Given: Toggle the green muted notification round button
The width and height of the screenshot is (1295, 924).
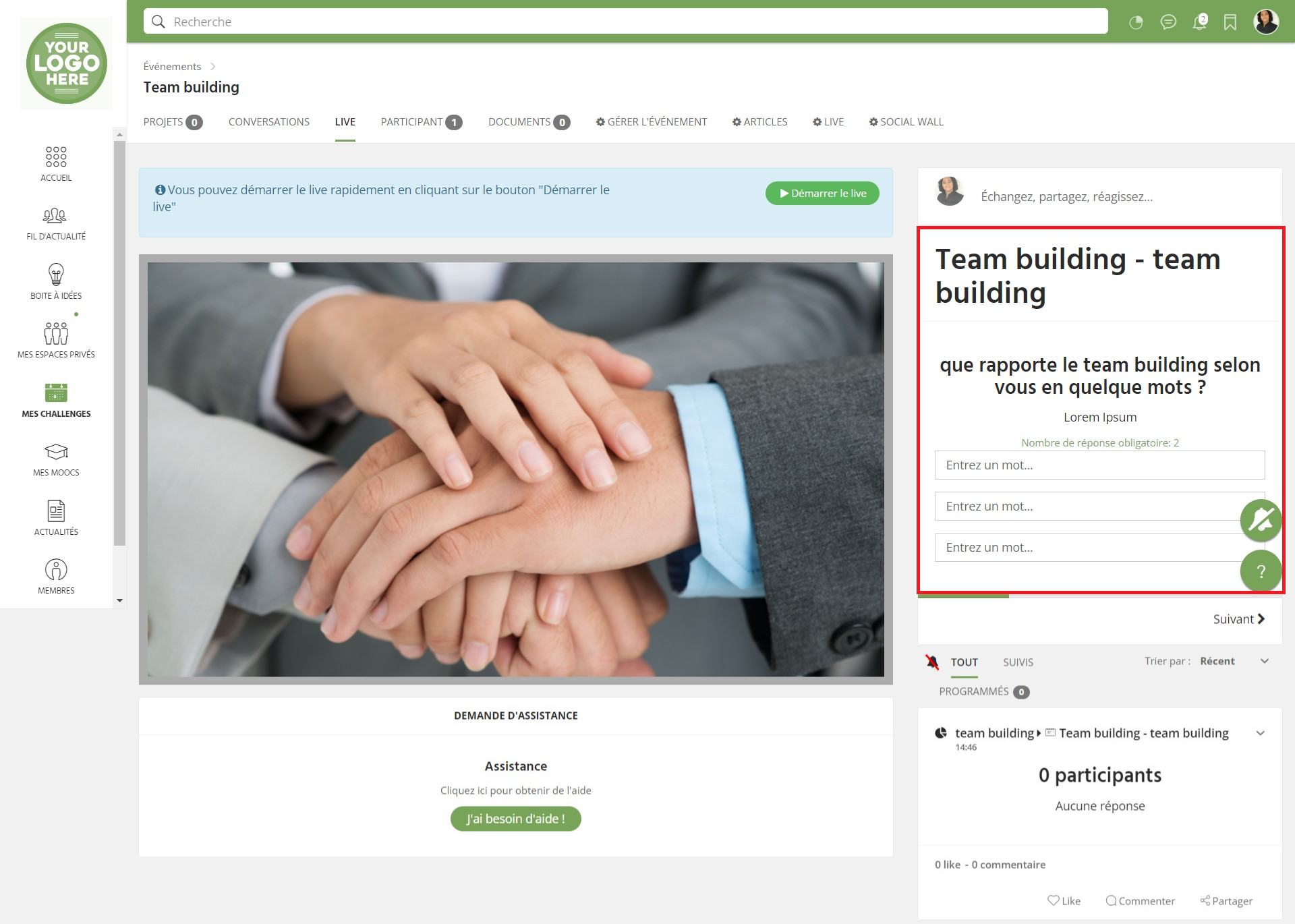Looking at the screenshot, I should pos(1261,520).
